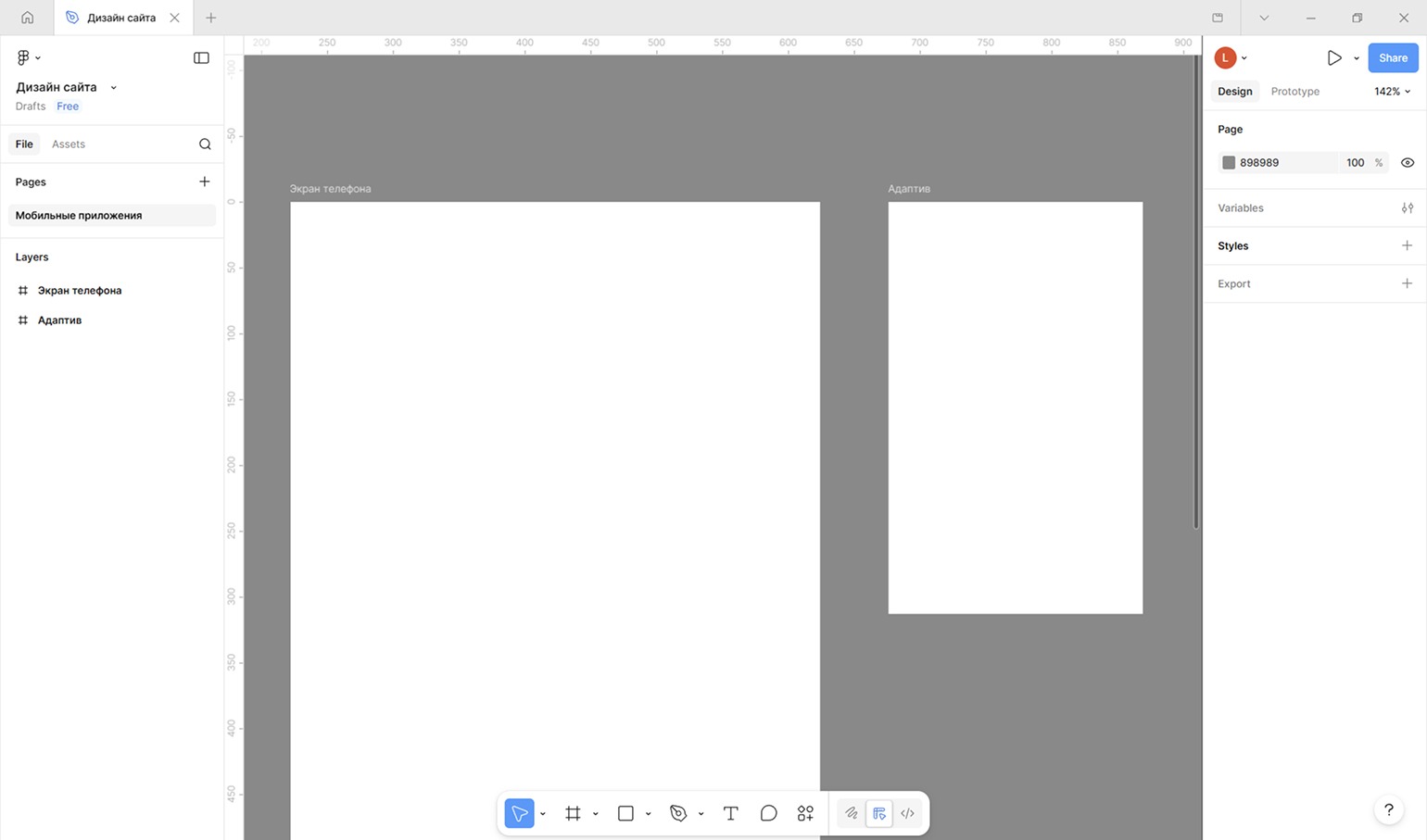This screenshot has height=840, width=1427.
Task: Toggle page background visibility eye
Action: tap(1407, 162)
